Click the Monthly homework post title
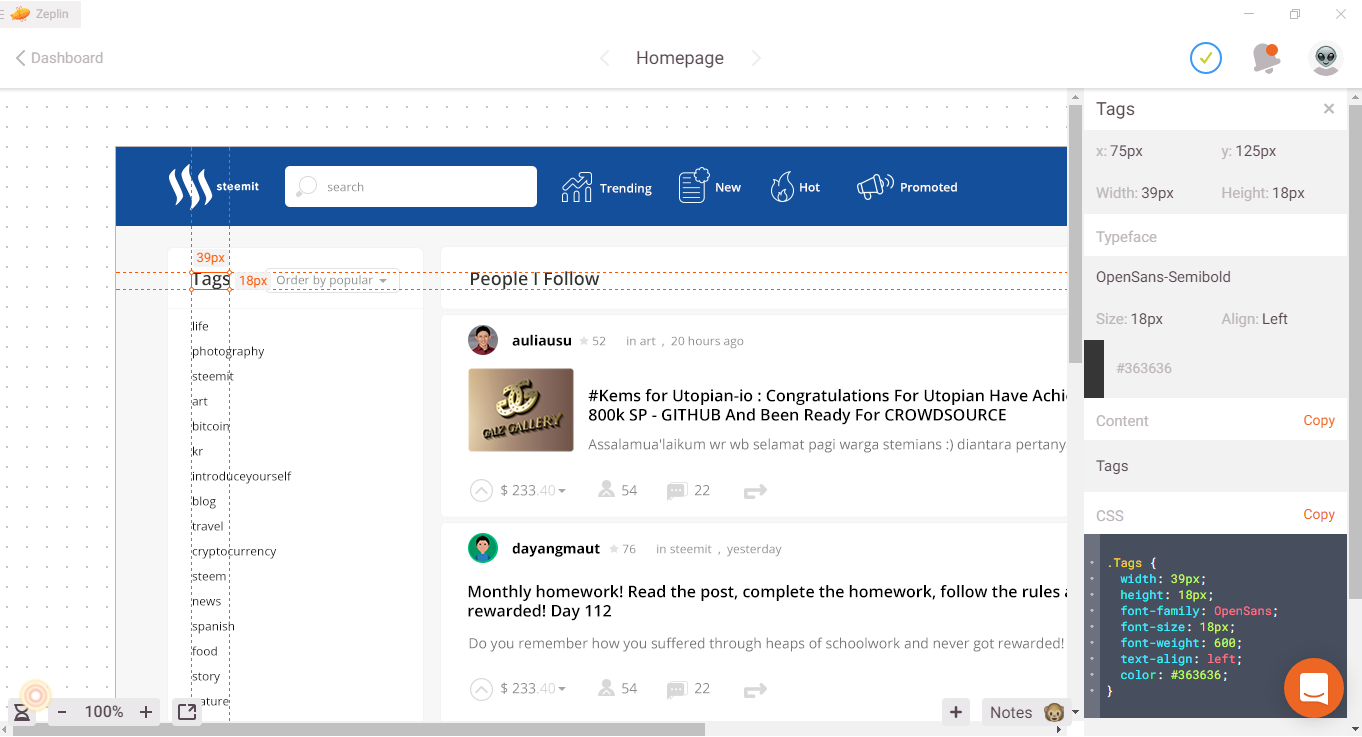 pos(767,601)
